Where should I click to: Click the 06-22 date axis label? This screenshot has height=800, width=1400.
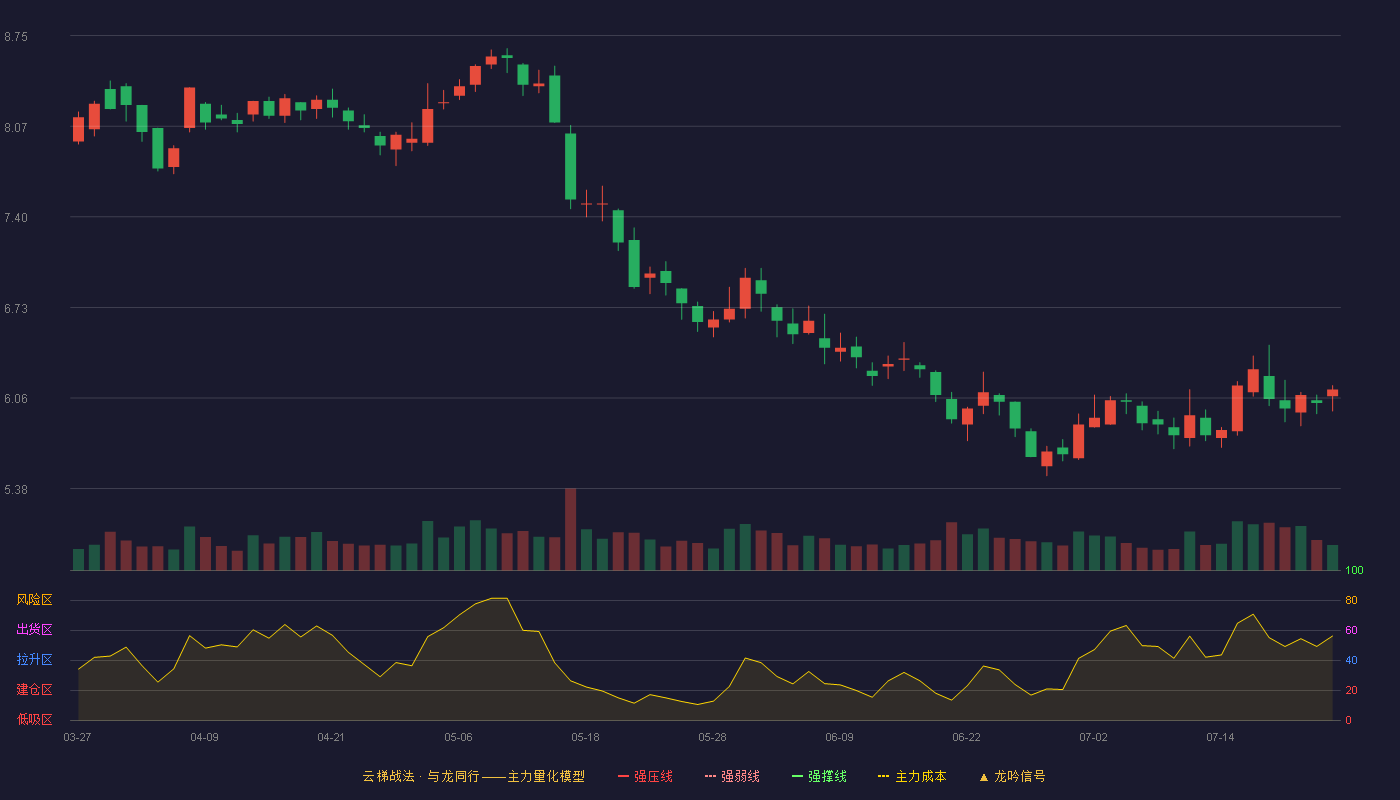click(x=966, y=737)
